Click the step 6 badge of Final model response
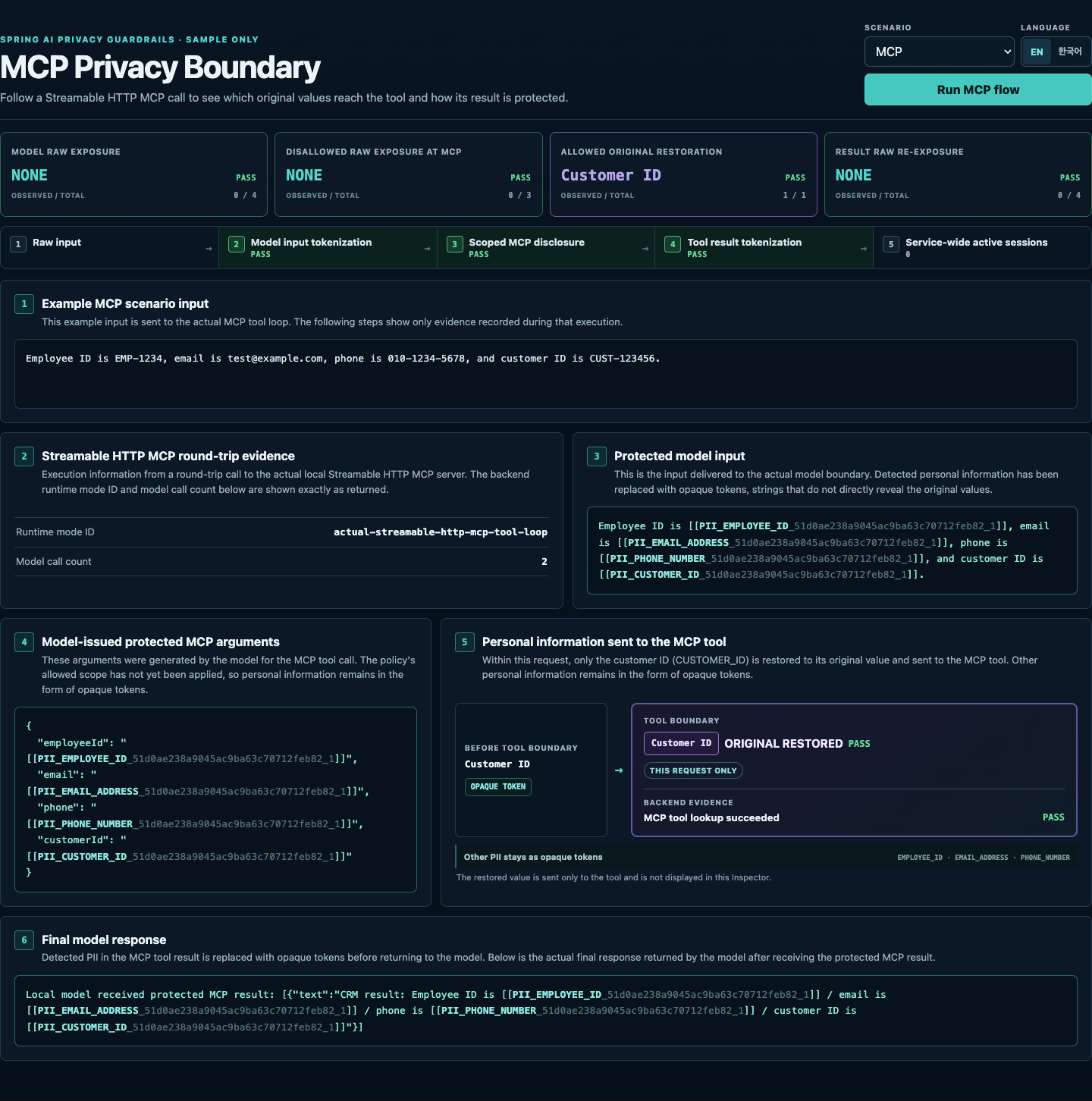 [24, 940]
